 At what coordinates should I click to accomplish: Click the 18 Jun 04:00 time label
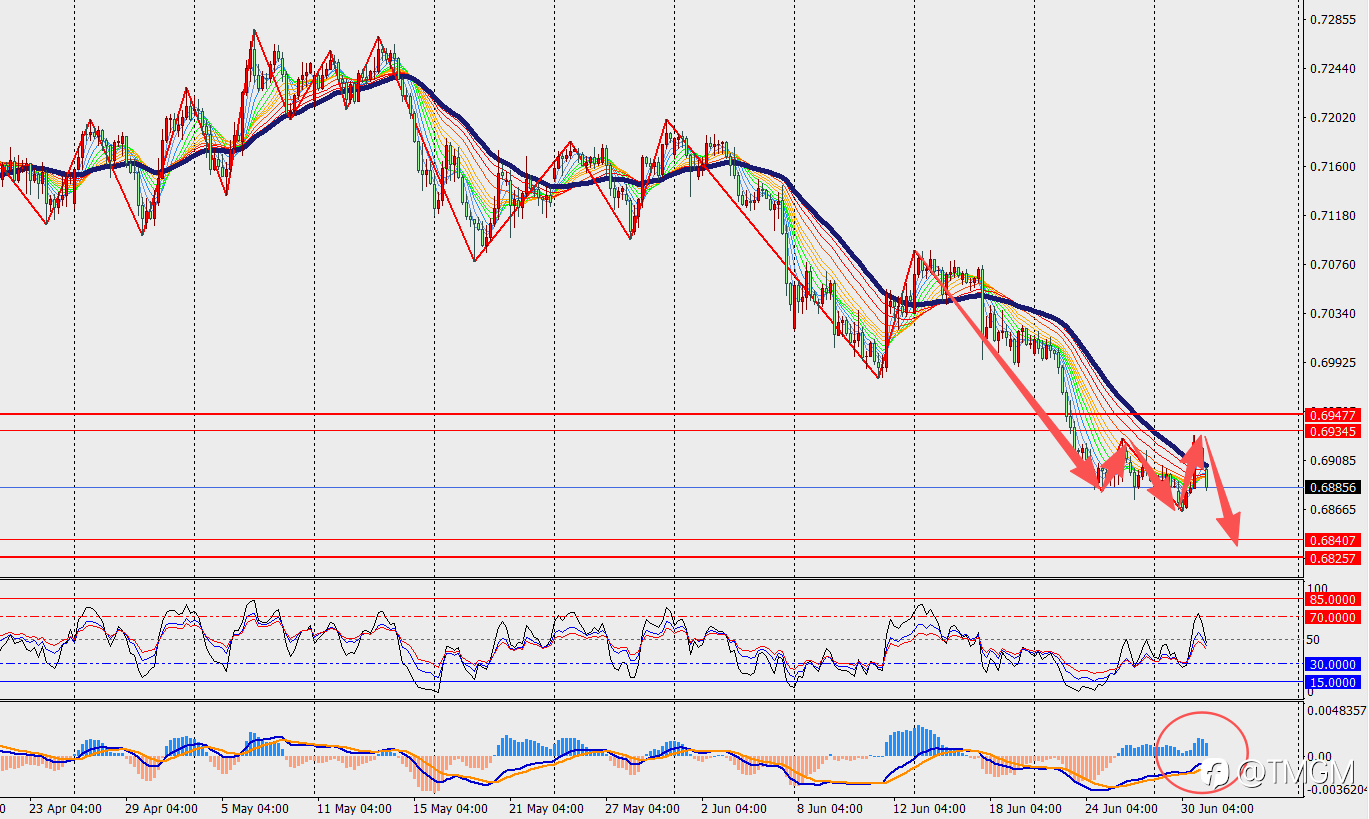pyautogui.click(x=1026, y=808)
